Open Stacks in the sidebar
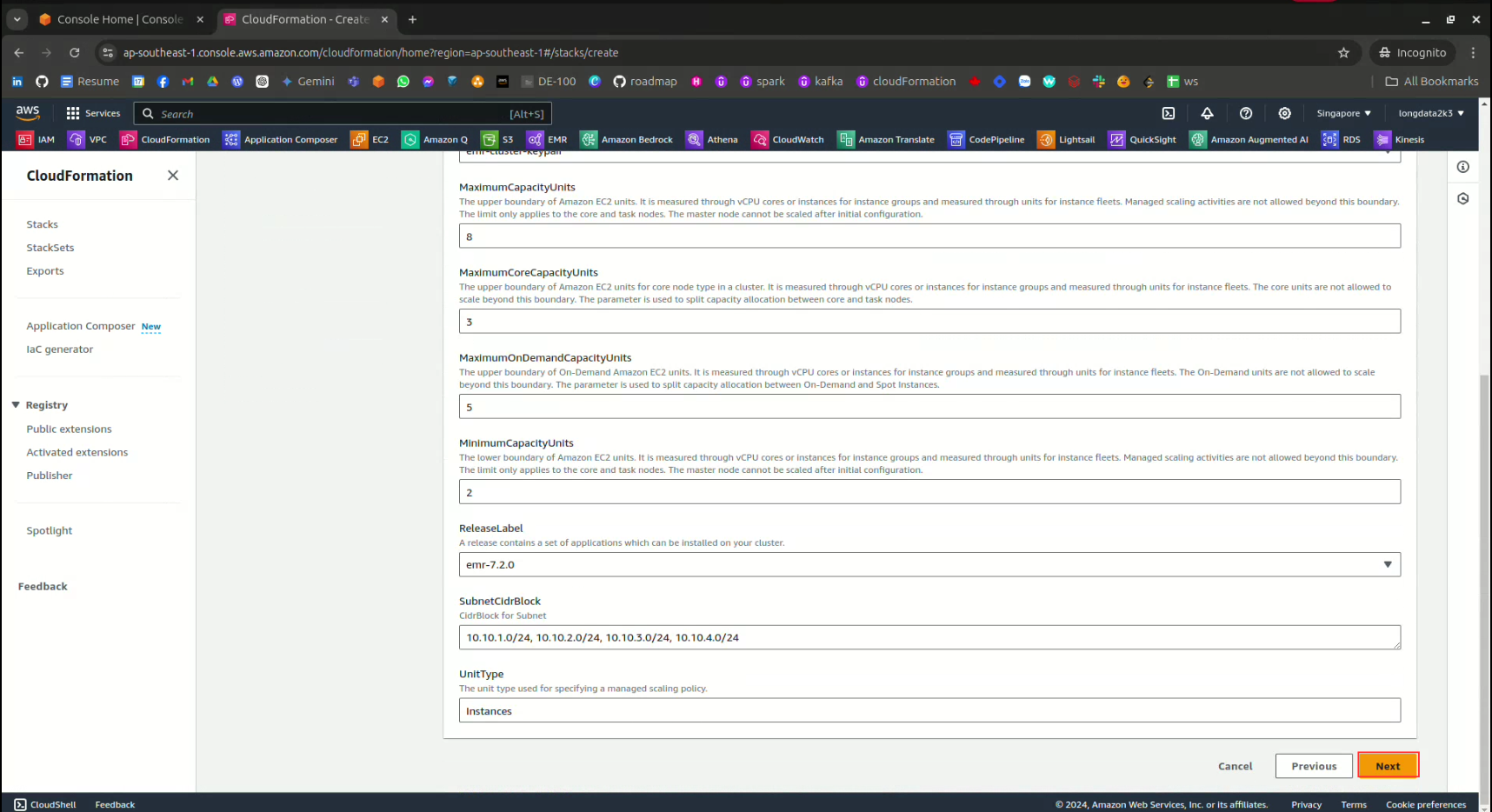 [x=42, y=224]
